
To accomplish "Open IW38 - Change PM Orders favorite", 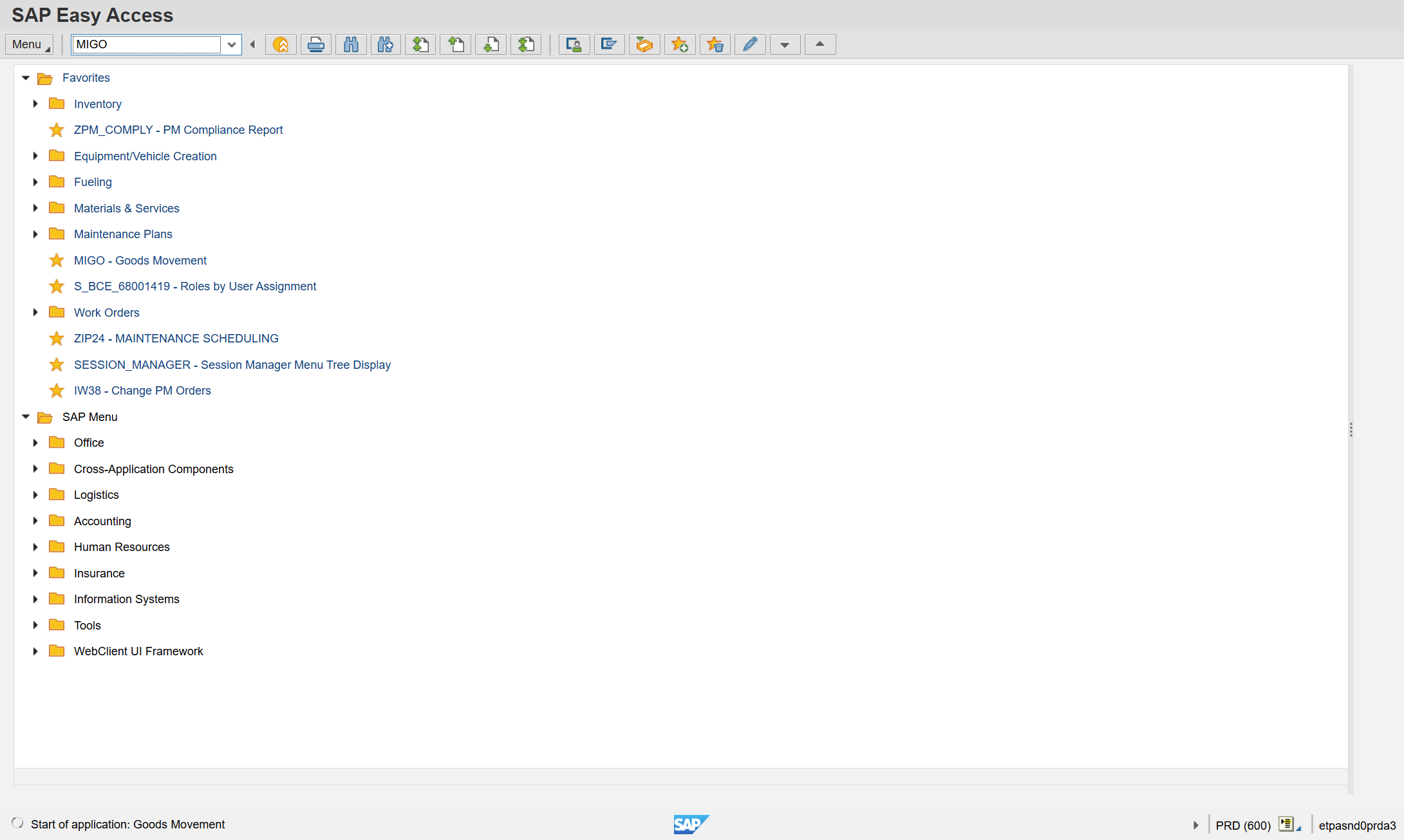I will 142,391.
